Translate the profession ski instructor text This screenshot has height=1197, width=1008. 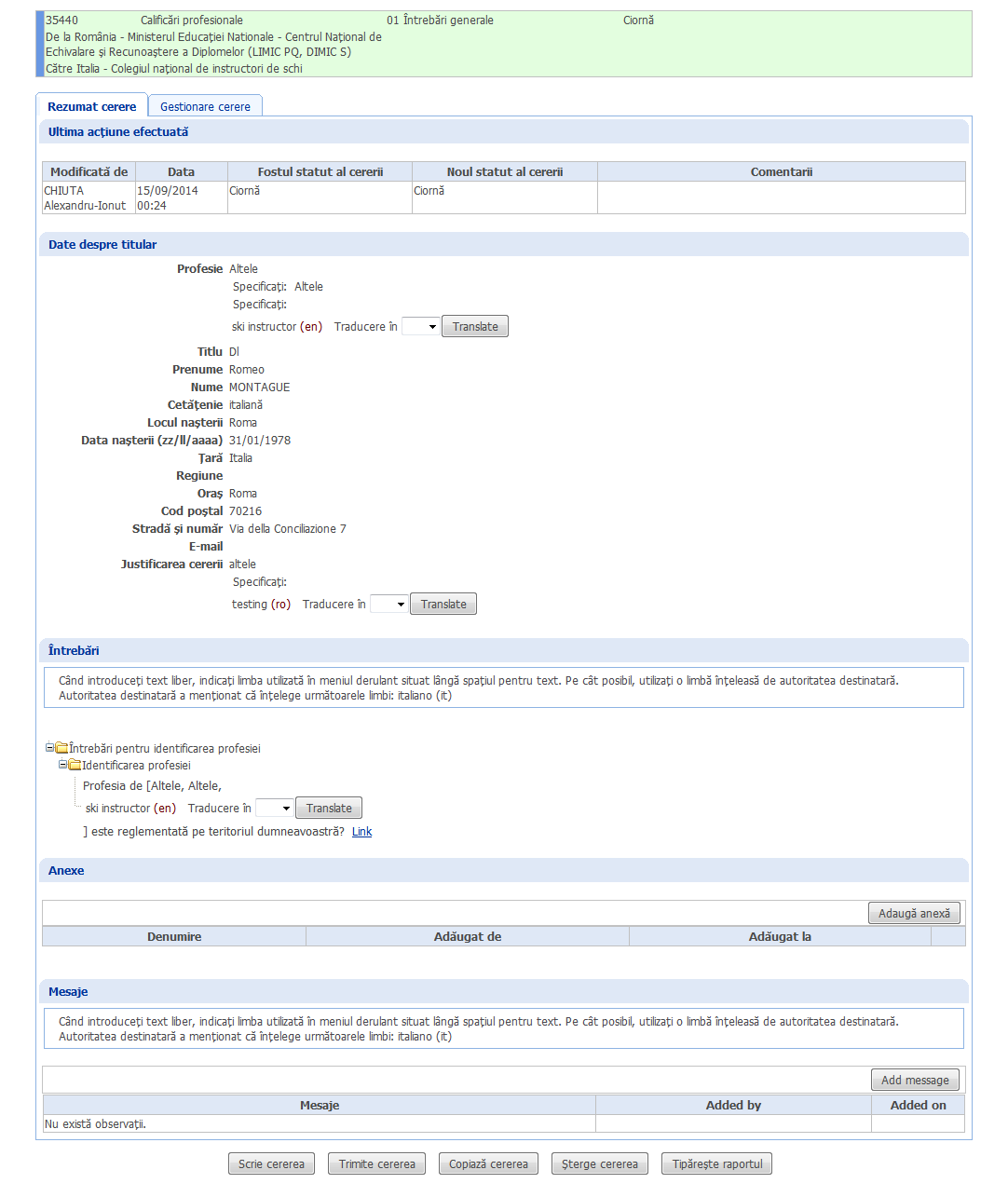474,327
